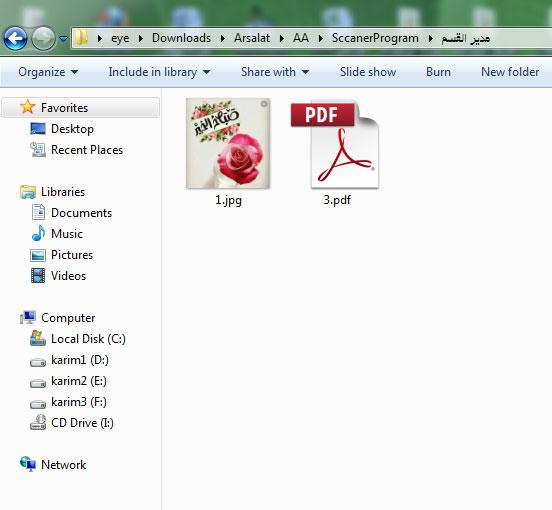
Task: Open the recent locations dropdown arrow
Action: click(x=63, y=38)
